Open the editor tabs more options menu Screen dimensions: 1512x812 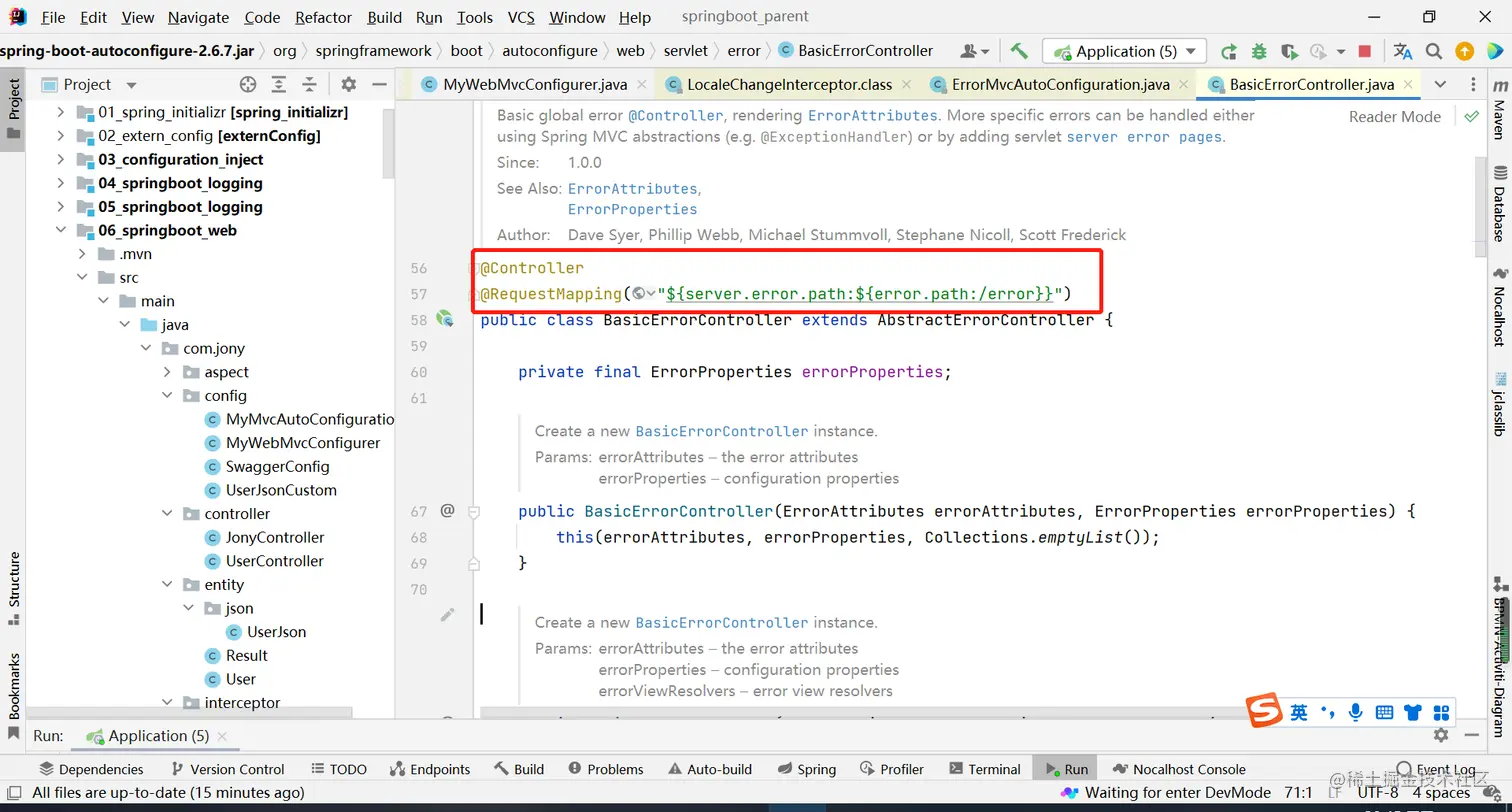click(x=1473, y=84)
